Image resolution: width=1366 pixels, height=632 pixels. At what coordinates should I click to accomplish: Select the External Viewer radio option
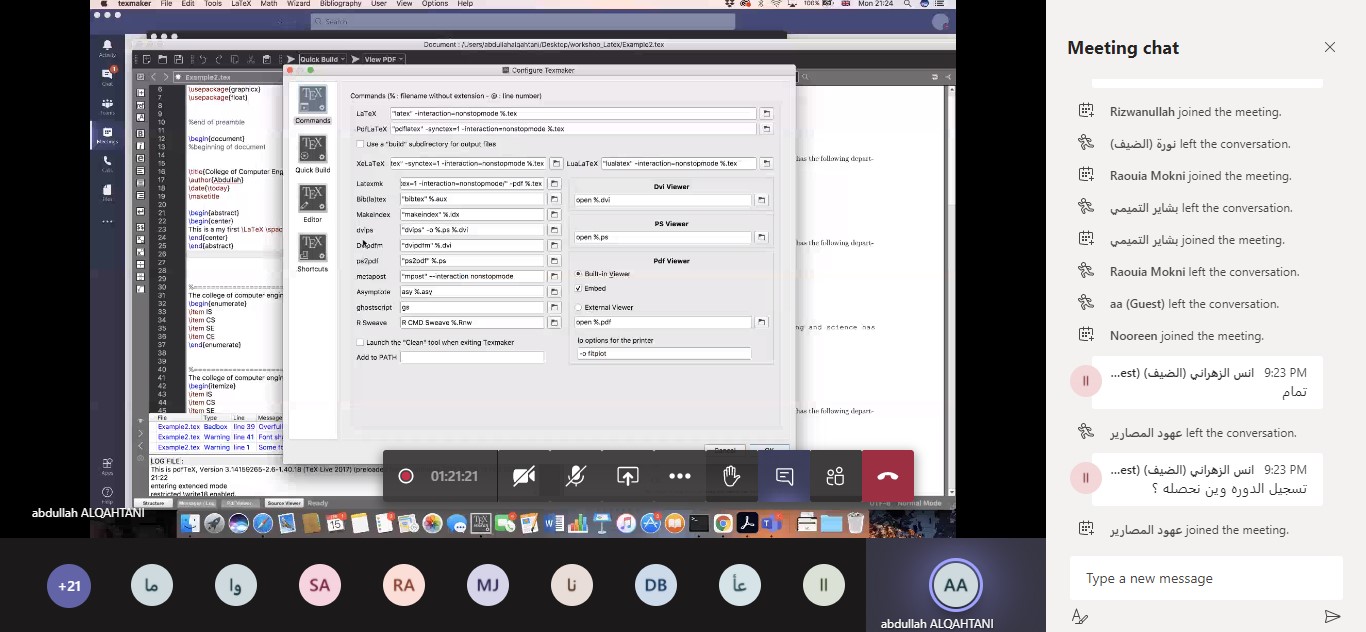579,307
